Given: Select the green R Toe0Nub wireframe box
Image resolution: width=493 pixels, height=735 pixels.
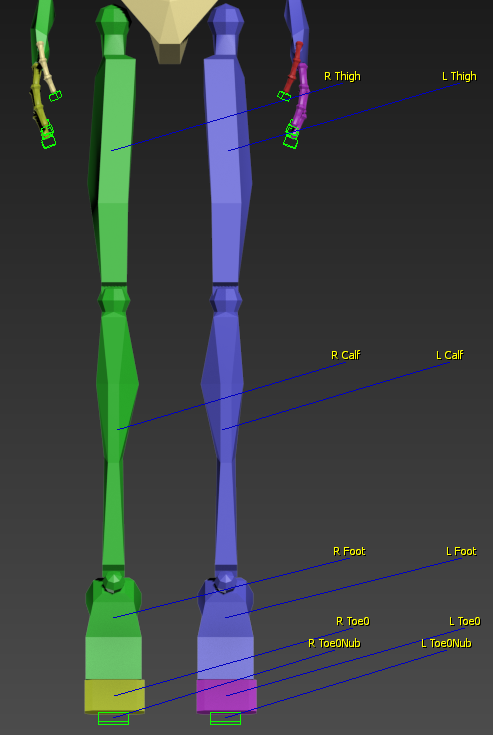Looking at the screenshot, I should point(113,718).
